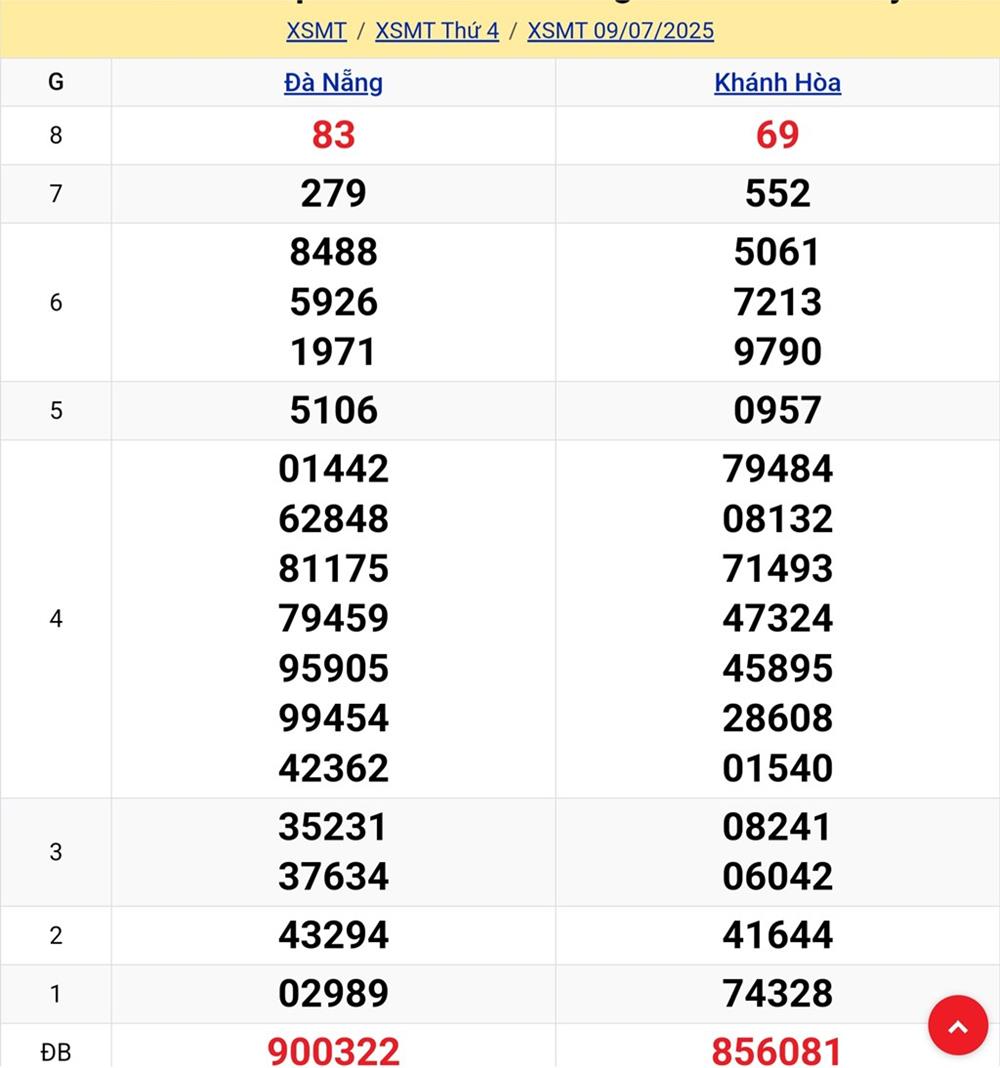Click the G column header cell
Viewport: 1000px width, 1068px height.
(x=56, y=83)
